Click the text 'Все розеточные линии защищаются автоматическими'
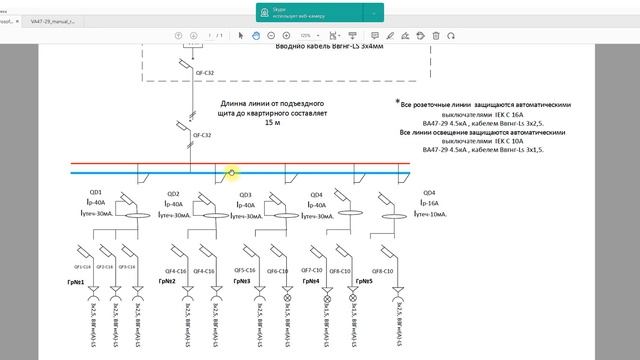Image resolution: width=640 pixels, height=360 pixels. (x=485, y=104)
